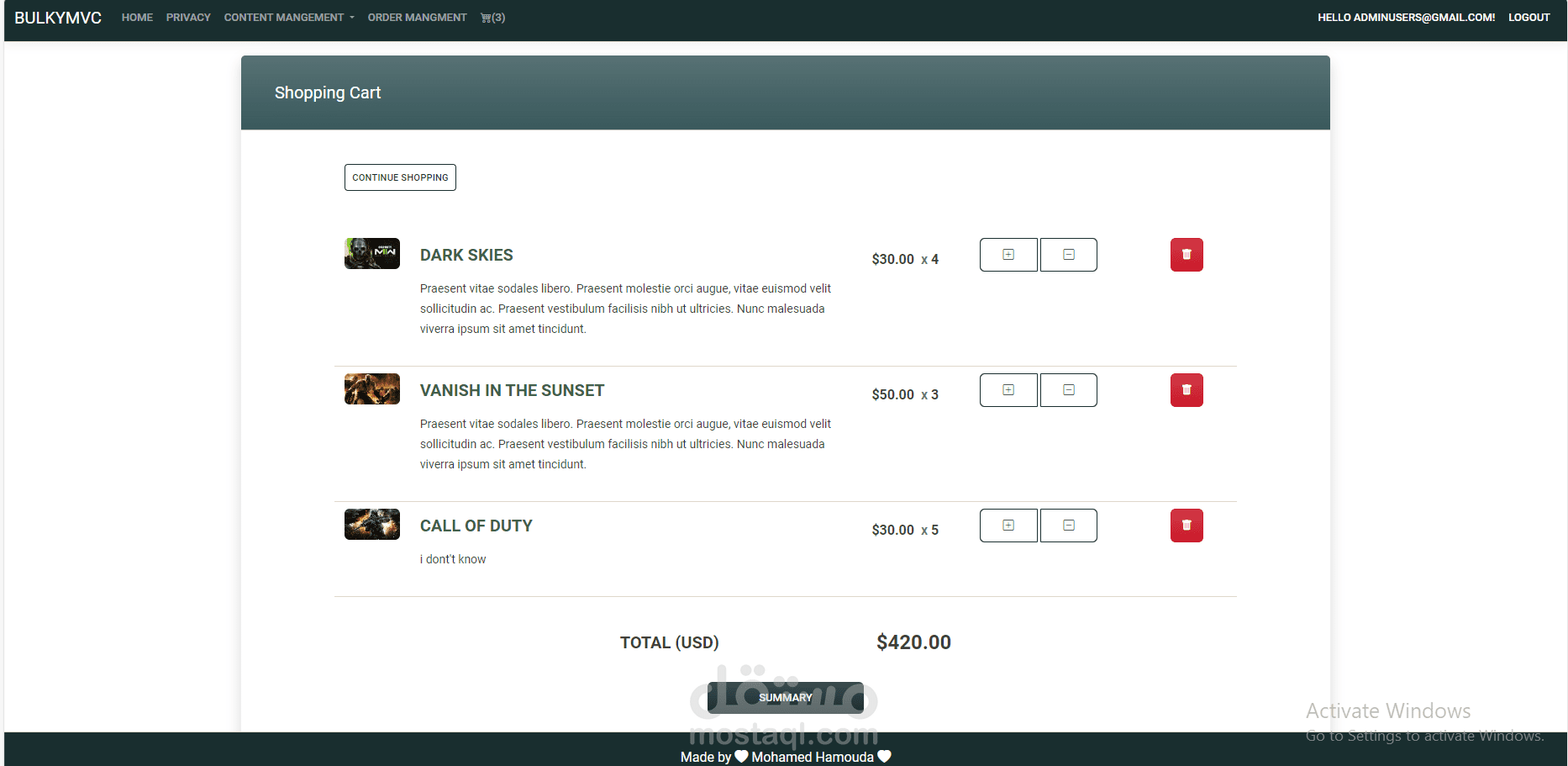The width and height of the screenshot is (1568, 766).
Task: Open the Privacy page
Action: 188,18
